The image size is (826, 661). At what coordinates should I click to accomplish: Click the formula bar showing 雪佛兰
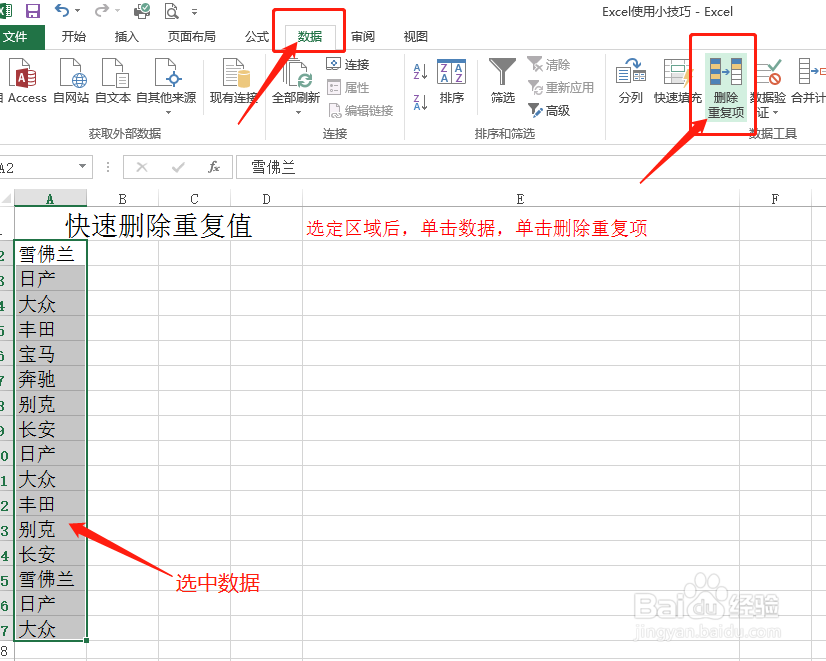tap(531, 167)
